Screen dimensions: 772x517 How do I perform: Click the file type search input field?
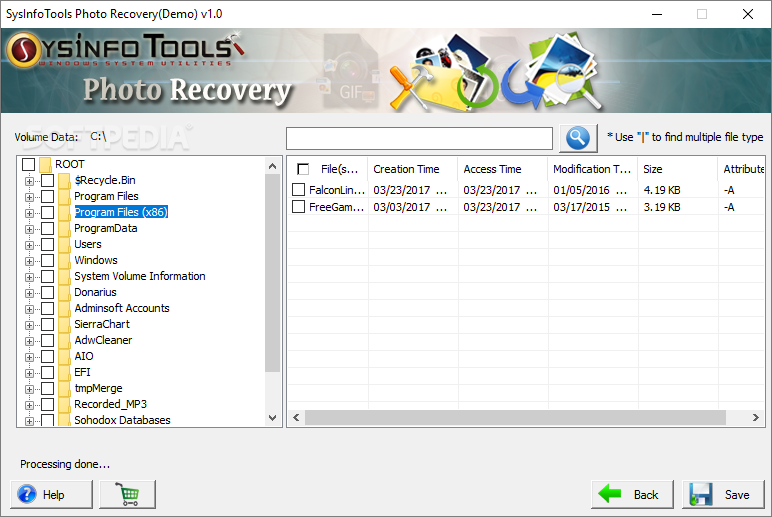click(419, 138)
